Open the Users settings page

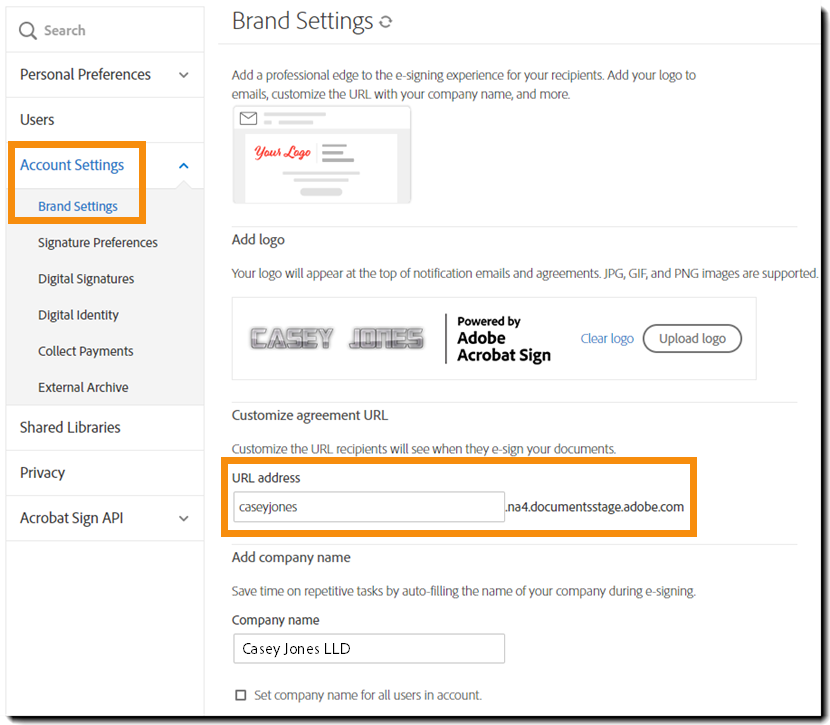(x=36, y=119)
